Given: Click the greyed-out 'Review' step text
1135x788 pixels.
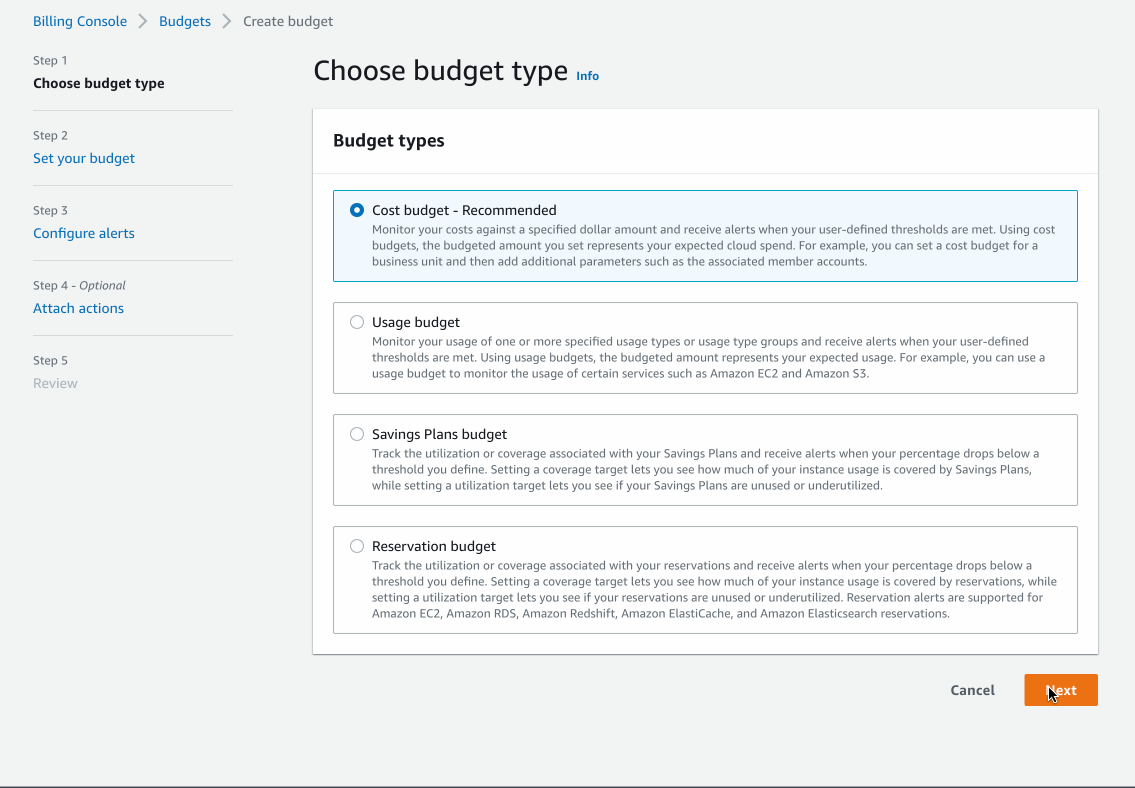Looking at the screenshot, I should [55, 384].
